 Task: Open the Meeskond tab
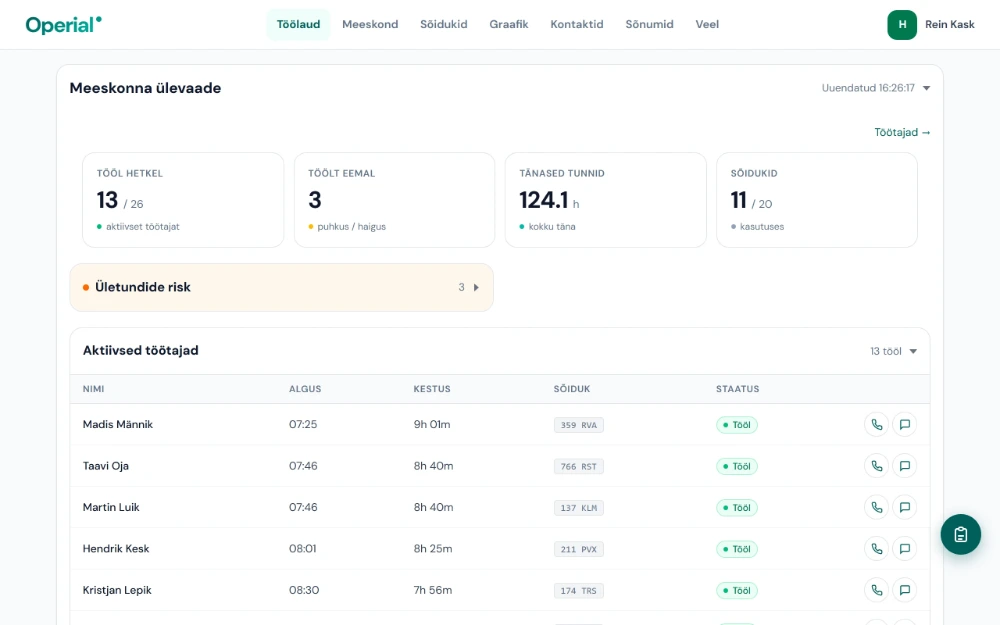(x=370, y=24)
